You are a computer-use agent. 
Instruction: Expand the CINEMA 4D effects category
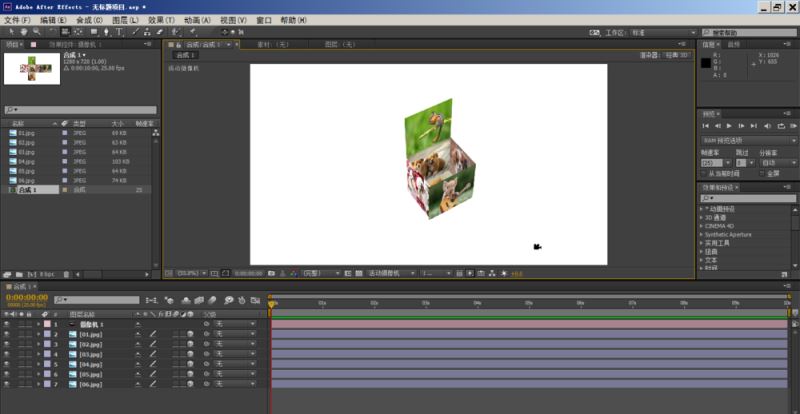click(701, 226)
